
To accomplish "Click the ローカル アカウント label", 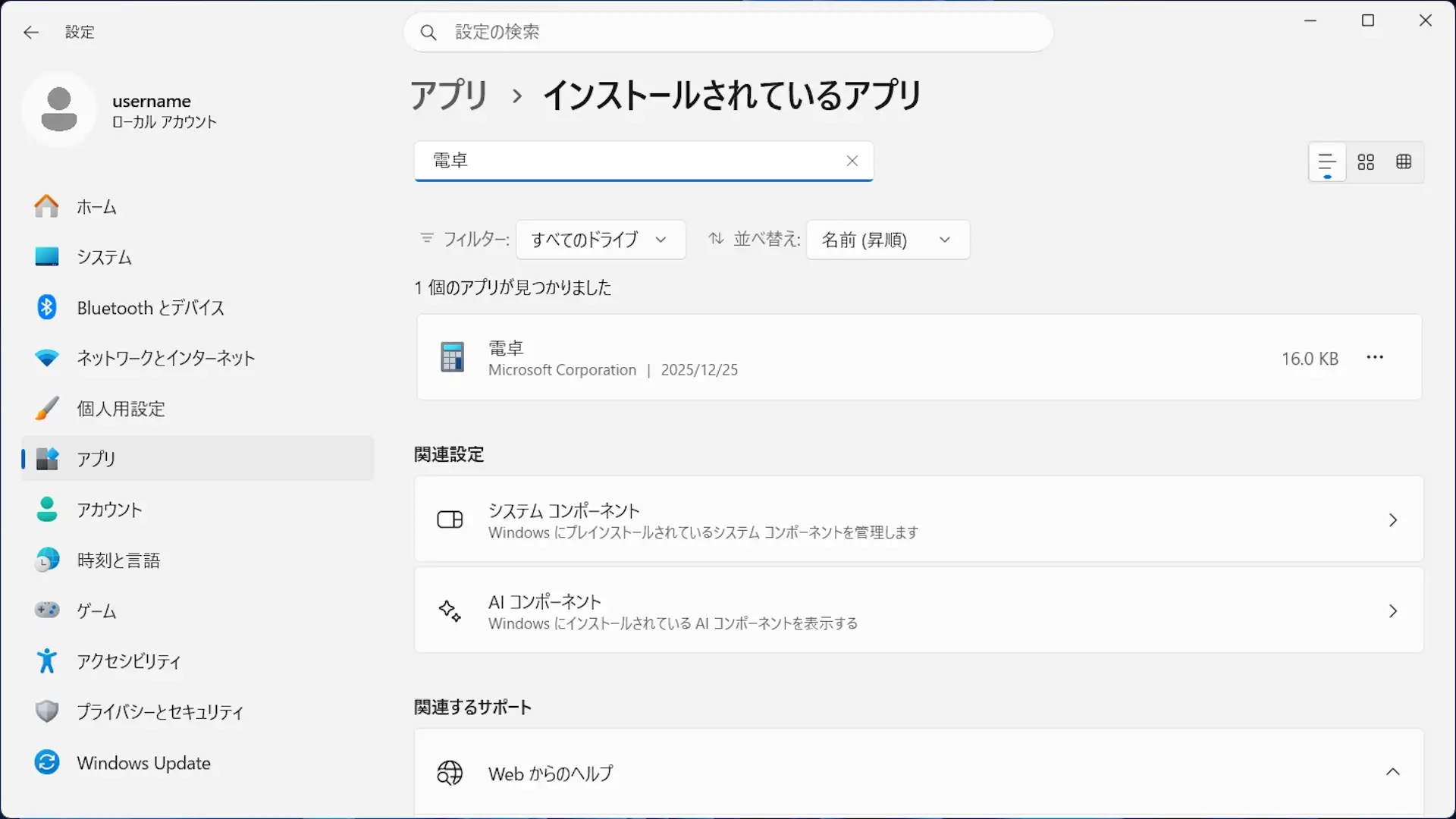I will [165, 122].
